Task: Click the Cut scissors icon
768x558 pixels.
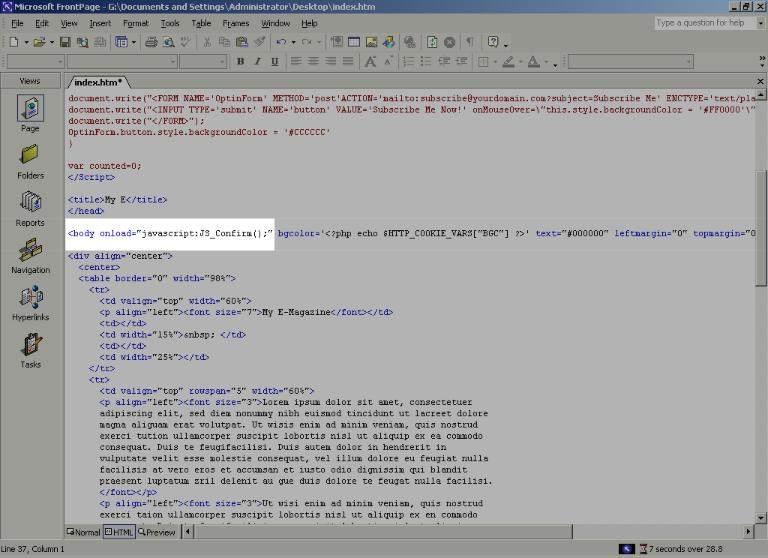Action: (x=208, y=42)
